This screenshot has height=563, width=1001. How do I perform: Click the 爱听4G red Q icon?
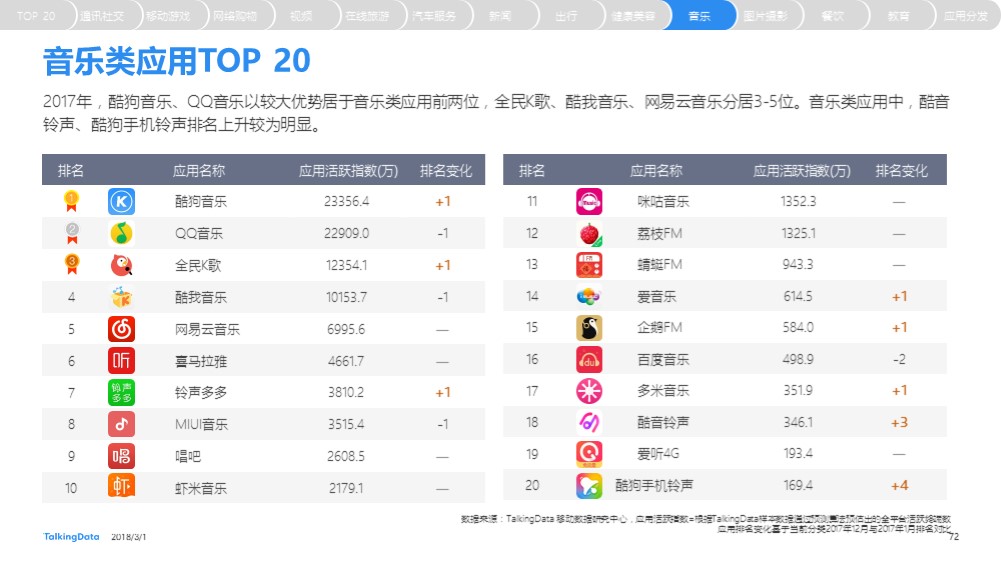coord(589,454)
